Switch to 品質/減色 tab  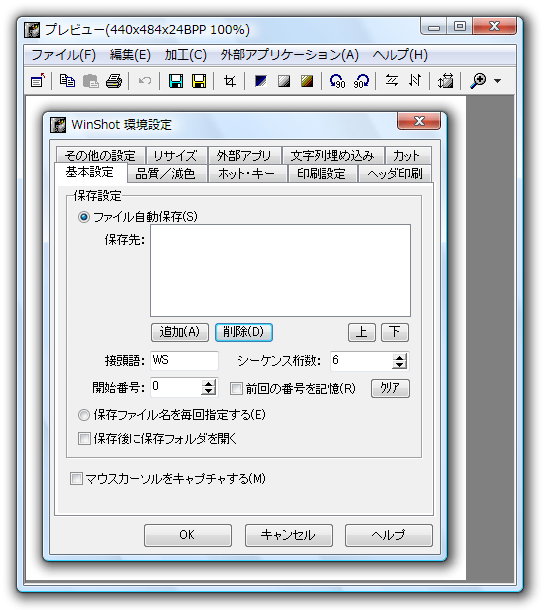tap(166, 174)
